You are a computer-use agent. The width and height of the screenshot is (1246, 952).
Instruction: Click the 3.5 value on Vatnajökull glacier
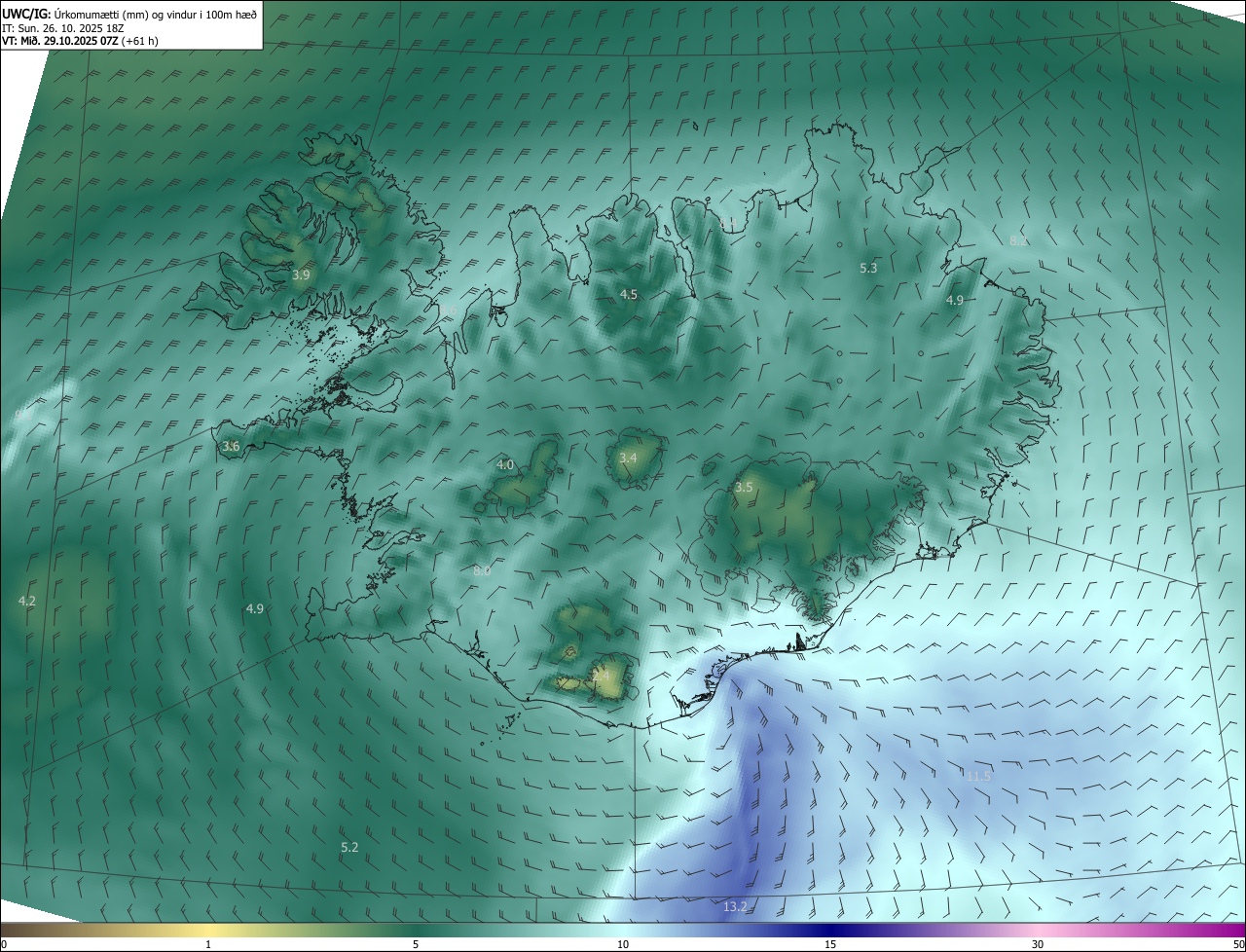tap(744, 487)
